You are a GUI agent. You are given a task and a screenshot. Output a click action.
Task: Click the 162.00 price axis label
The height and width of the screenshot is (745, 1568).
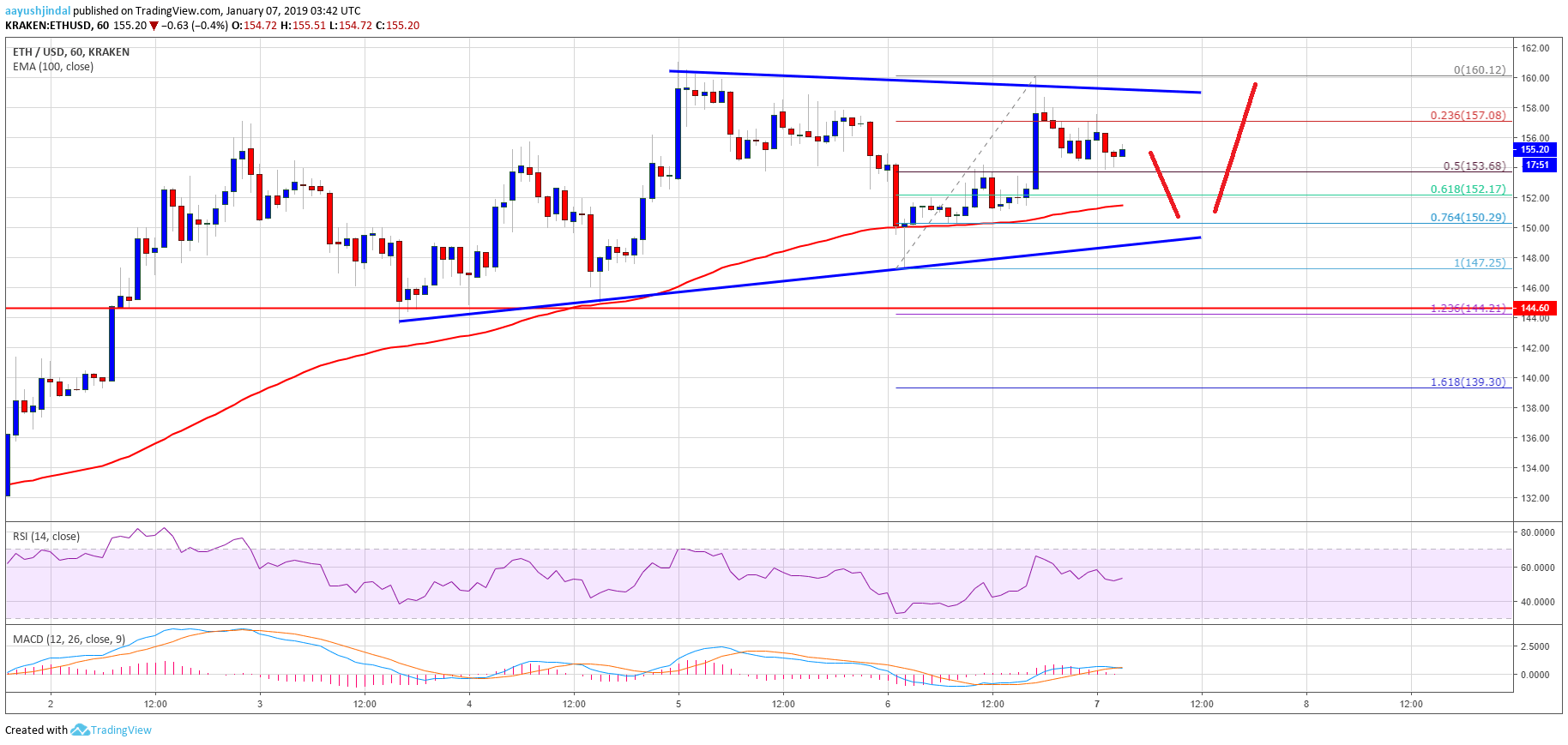coord(1535,48)
